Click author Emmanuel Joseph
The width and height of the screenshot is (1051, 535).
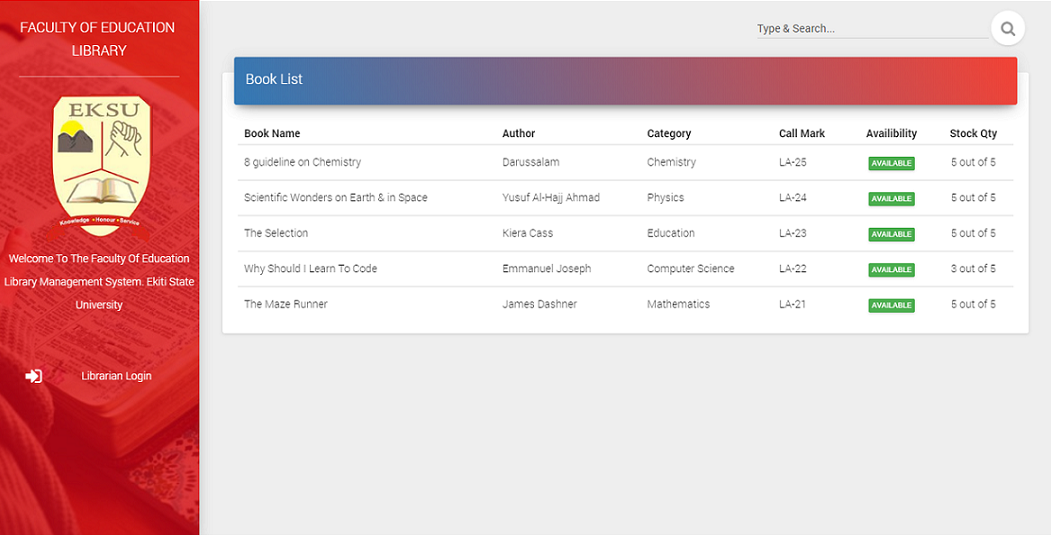tap(547, 269)
